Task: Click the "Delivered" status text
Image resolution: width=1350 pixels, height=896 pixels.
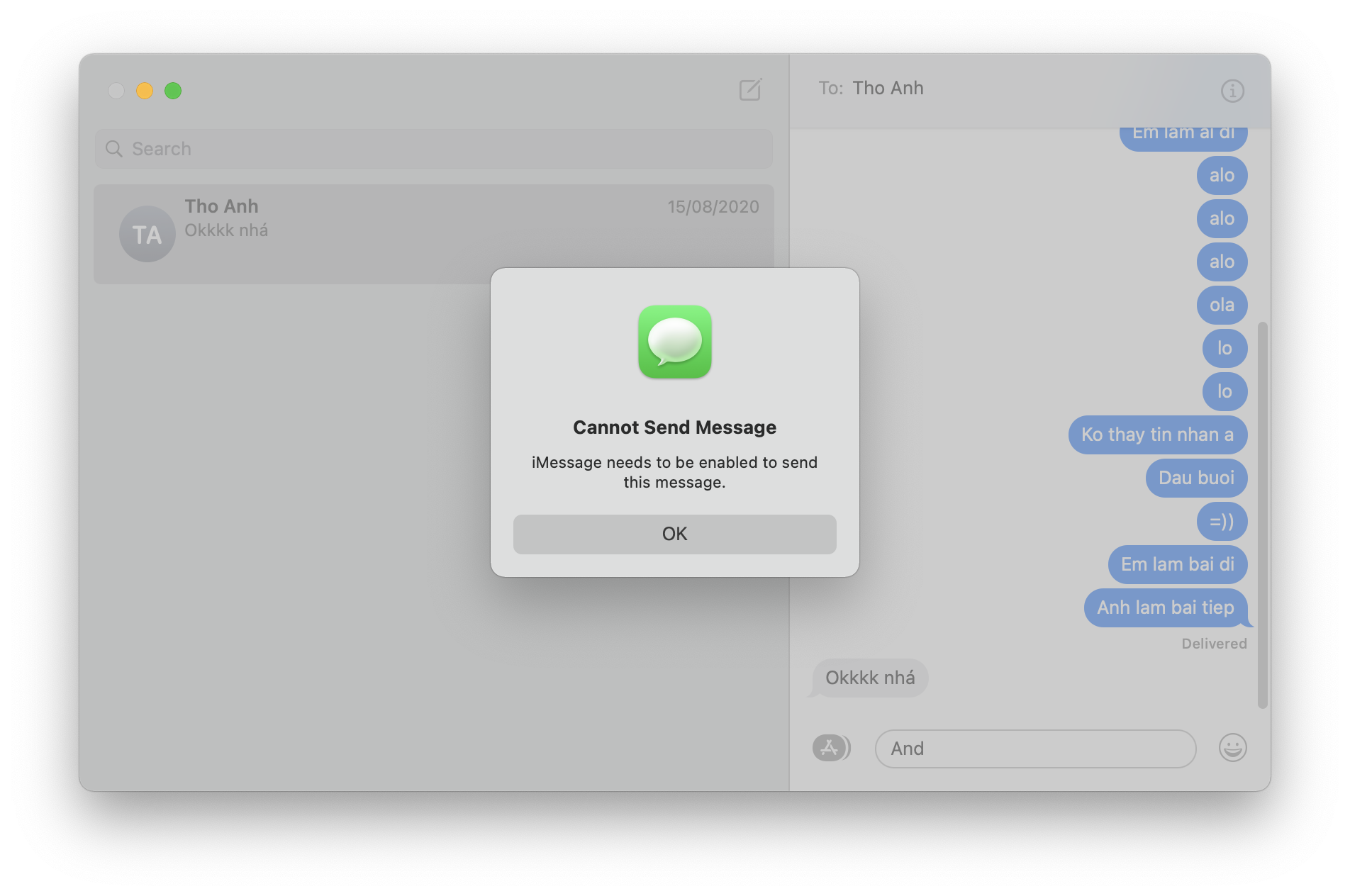Action: tap(1214, 644)
